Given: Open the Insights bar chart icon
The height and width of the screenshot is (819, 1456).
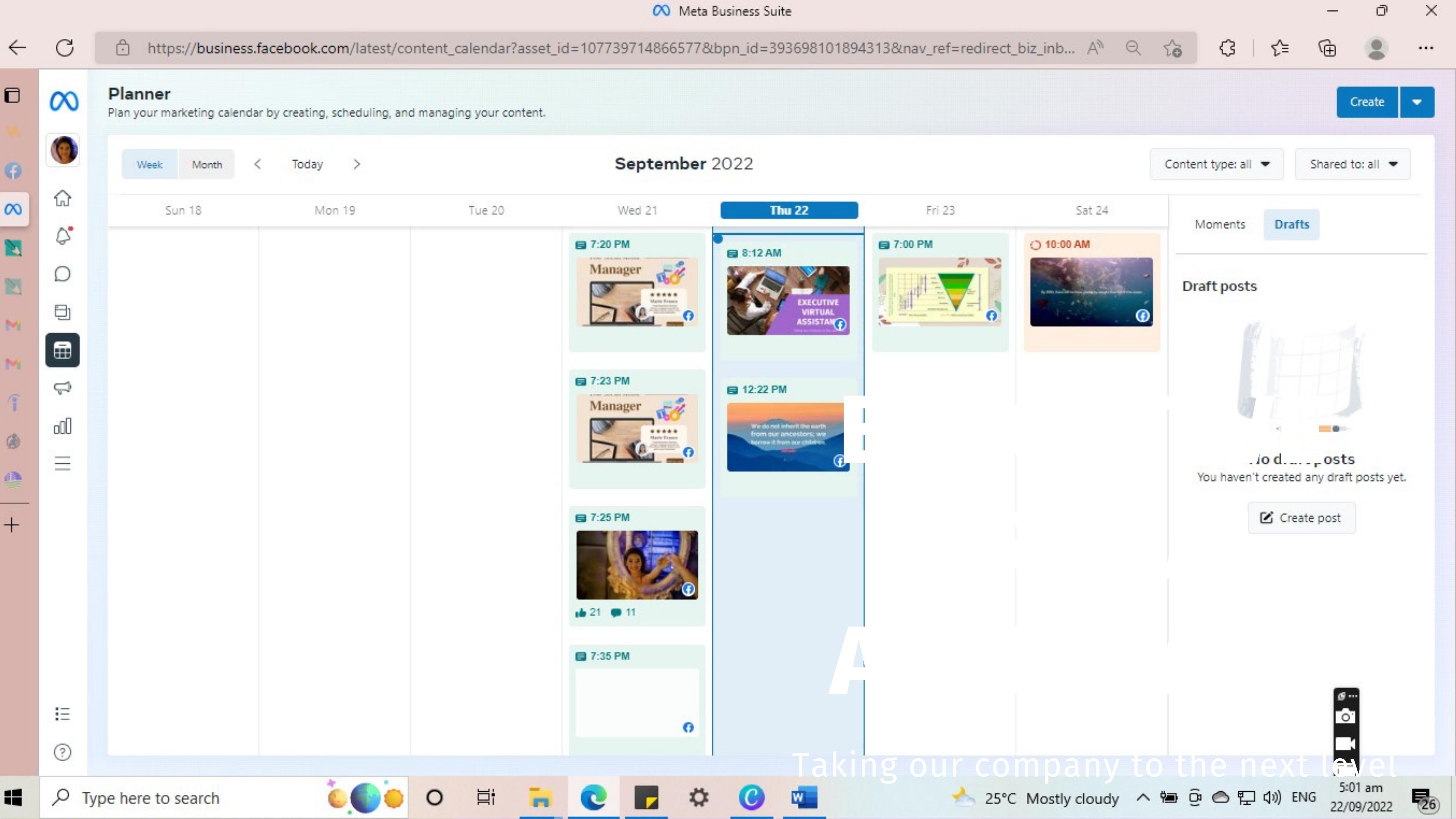Looking at the screenshot, I should pyautogui.click(x=62, y=425).
